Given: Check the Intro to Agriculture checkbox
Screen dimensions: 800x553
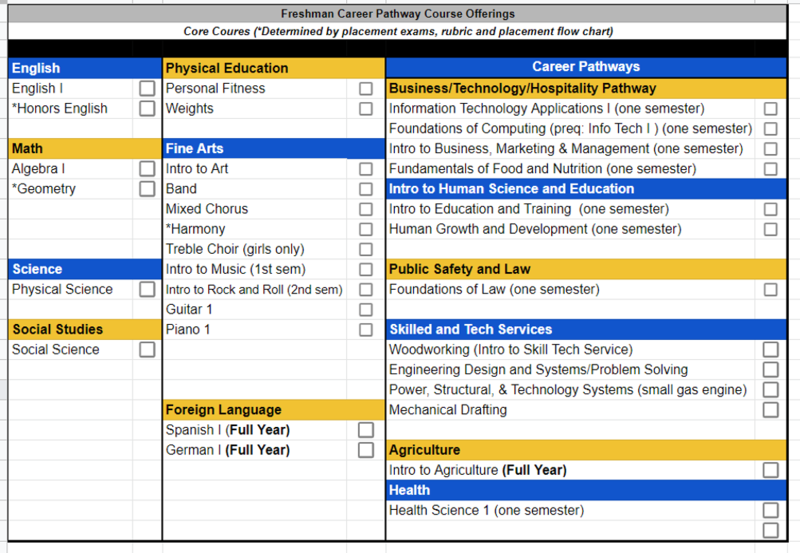Looking at the screenshot, I should [x=770, y=470].
